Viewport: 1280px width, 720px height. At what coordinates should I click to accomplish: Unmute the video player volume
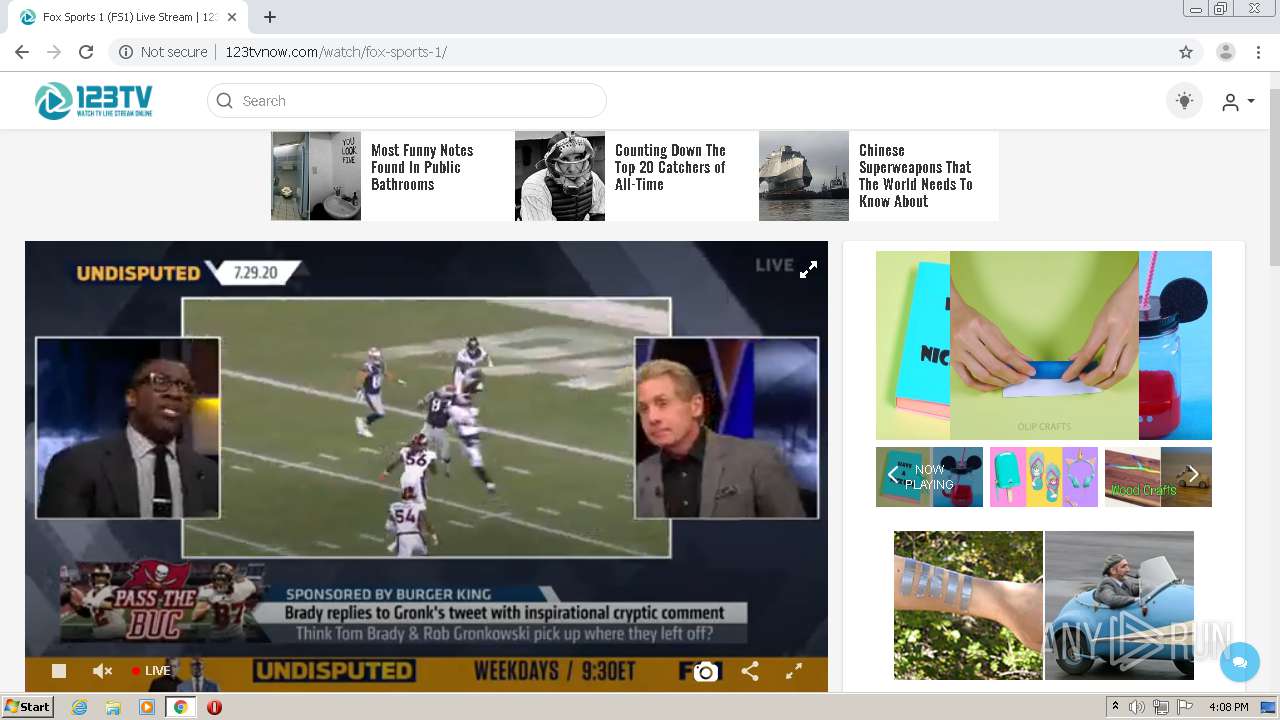(102, 671)
